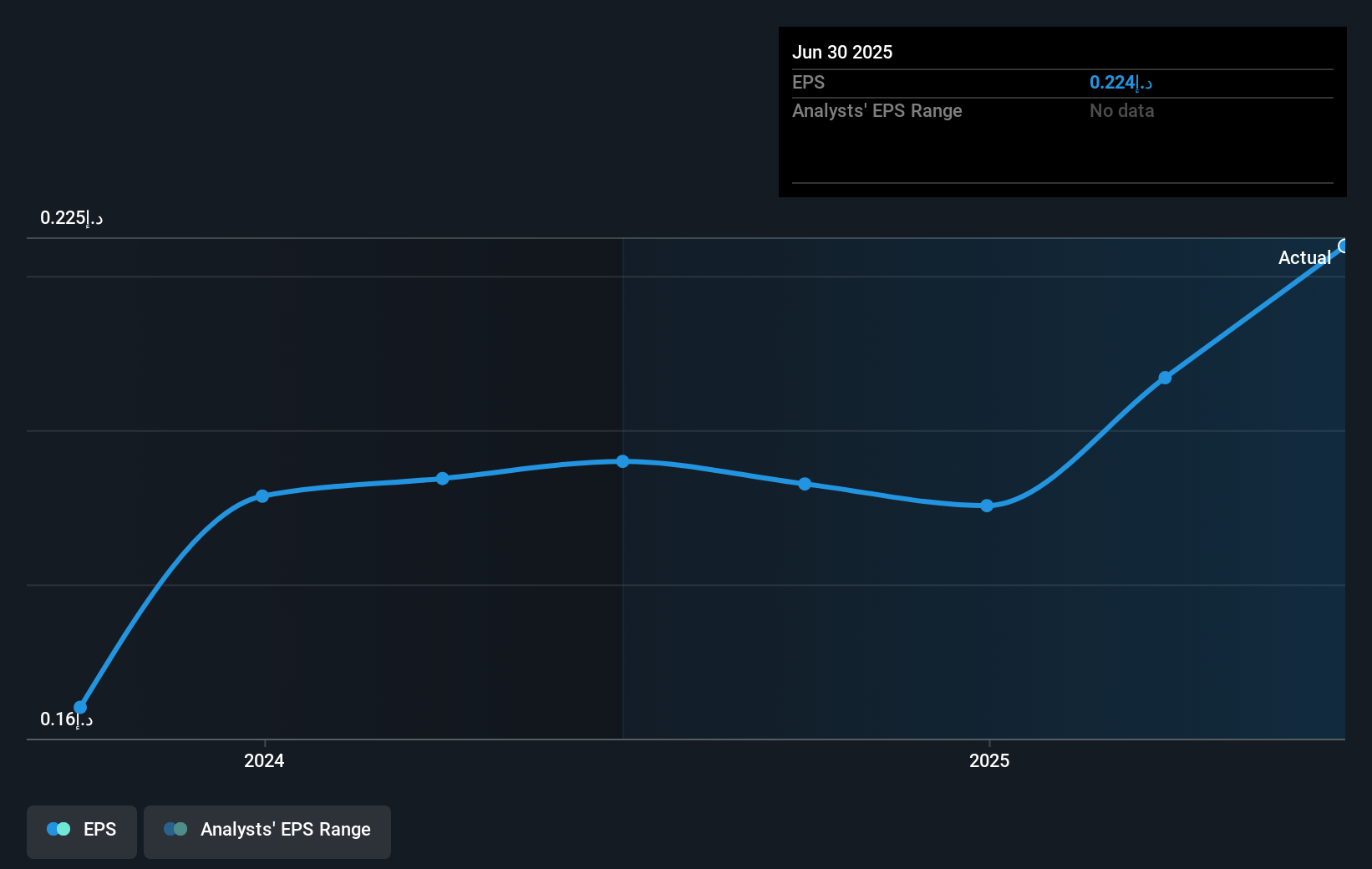Click the rising data point after 2025
Viewport: 1372px width, 869px height.
1166,378
